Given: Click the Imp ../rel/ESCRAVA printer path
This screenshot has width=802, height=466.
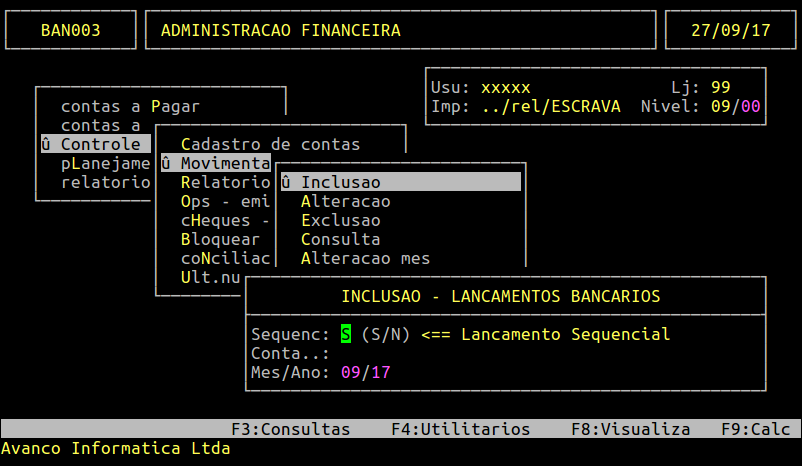Looking at the screenshot, I should [550, 106].
